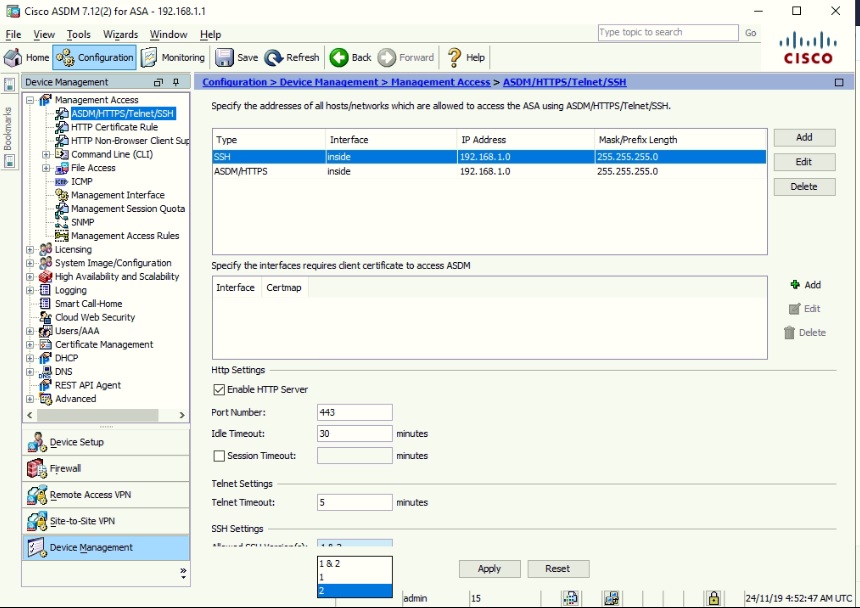The height and width of the screenshot is (608, 860).
Task: Open the View menu
Action: (x=44, y=35)
